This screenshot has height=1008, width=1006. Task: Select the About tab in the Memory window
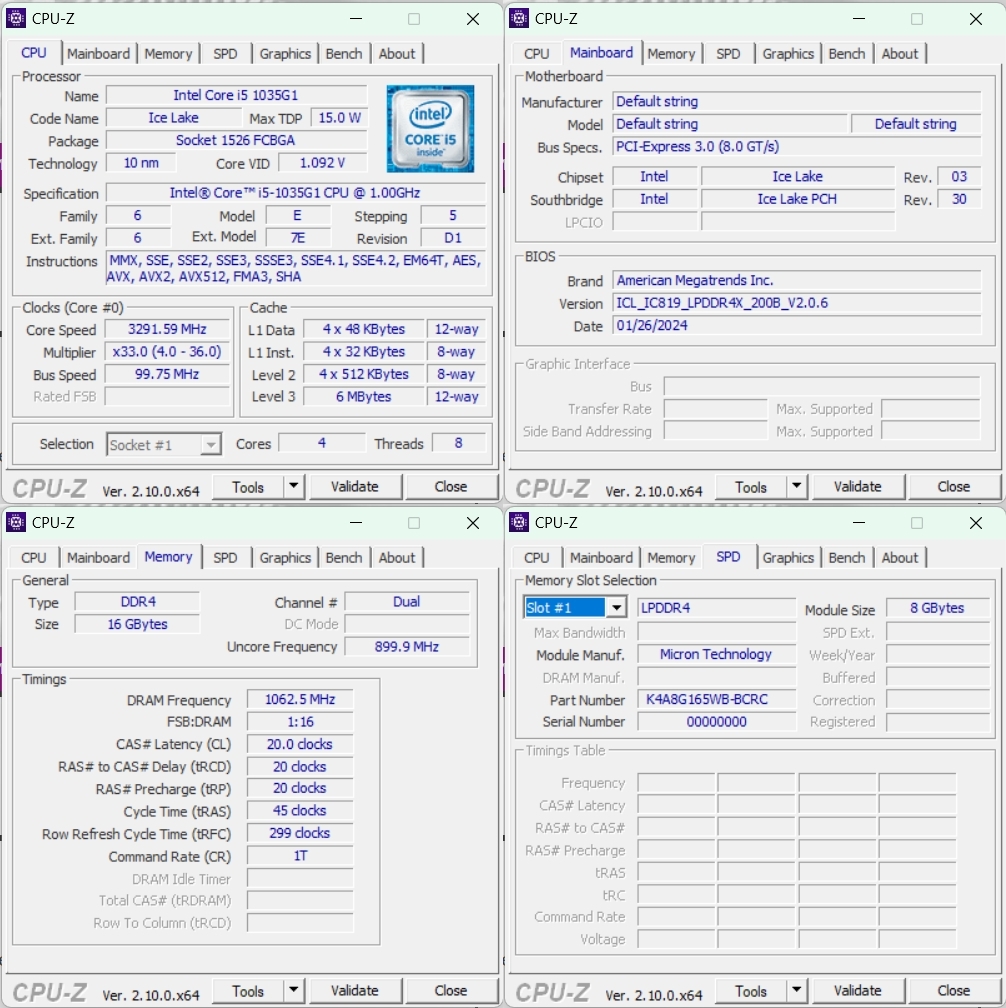[397, 558]
